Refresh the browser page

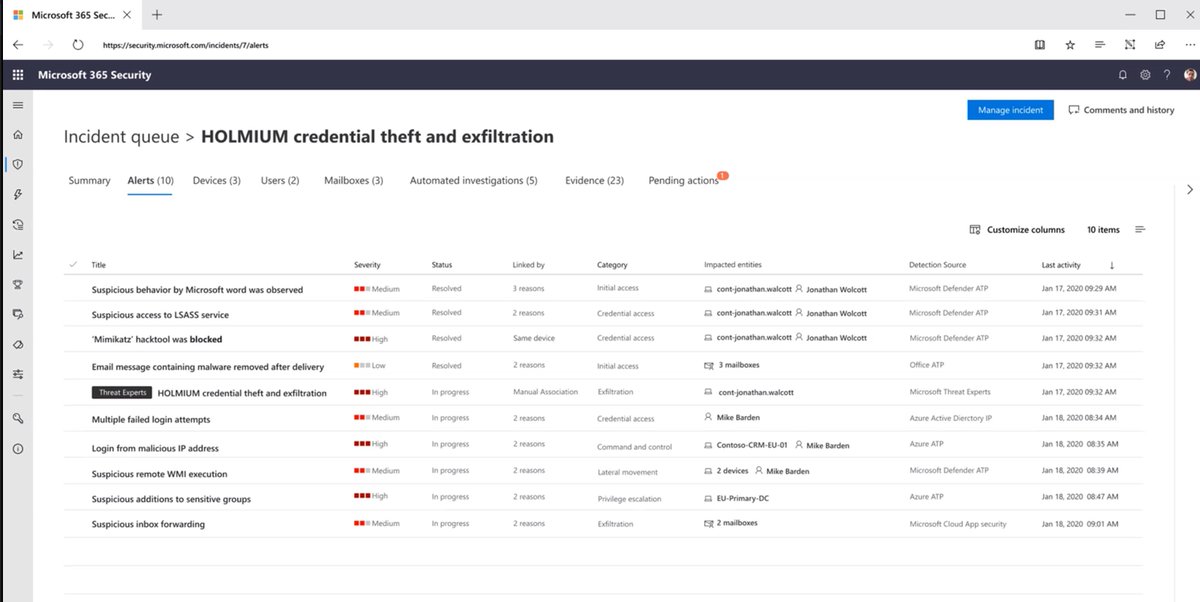pos(78,45)
